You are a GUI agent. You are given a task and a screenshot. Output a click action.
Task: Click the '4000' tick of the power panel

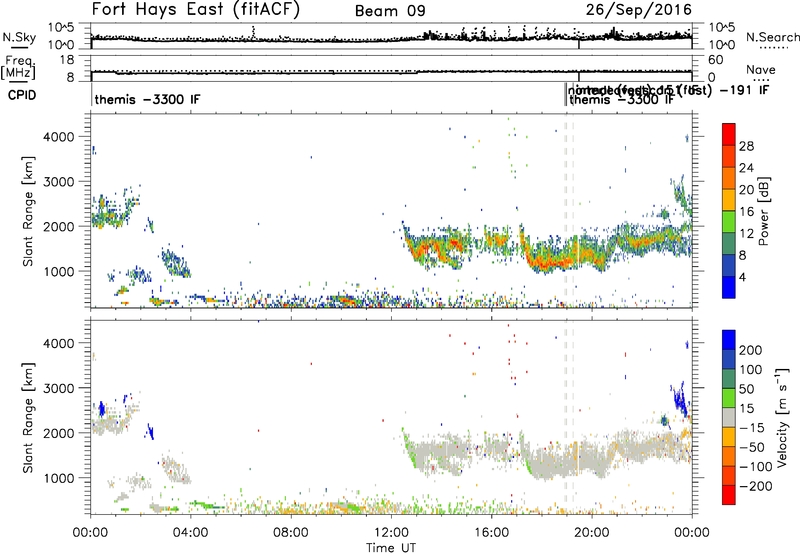[x=59, y=137]
